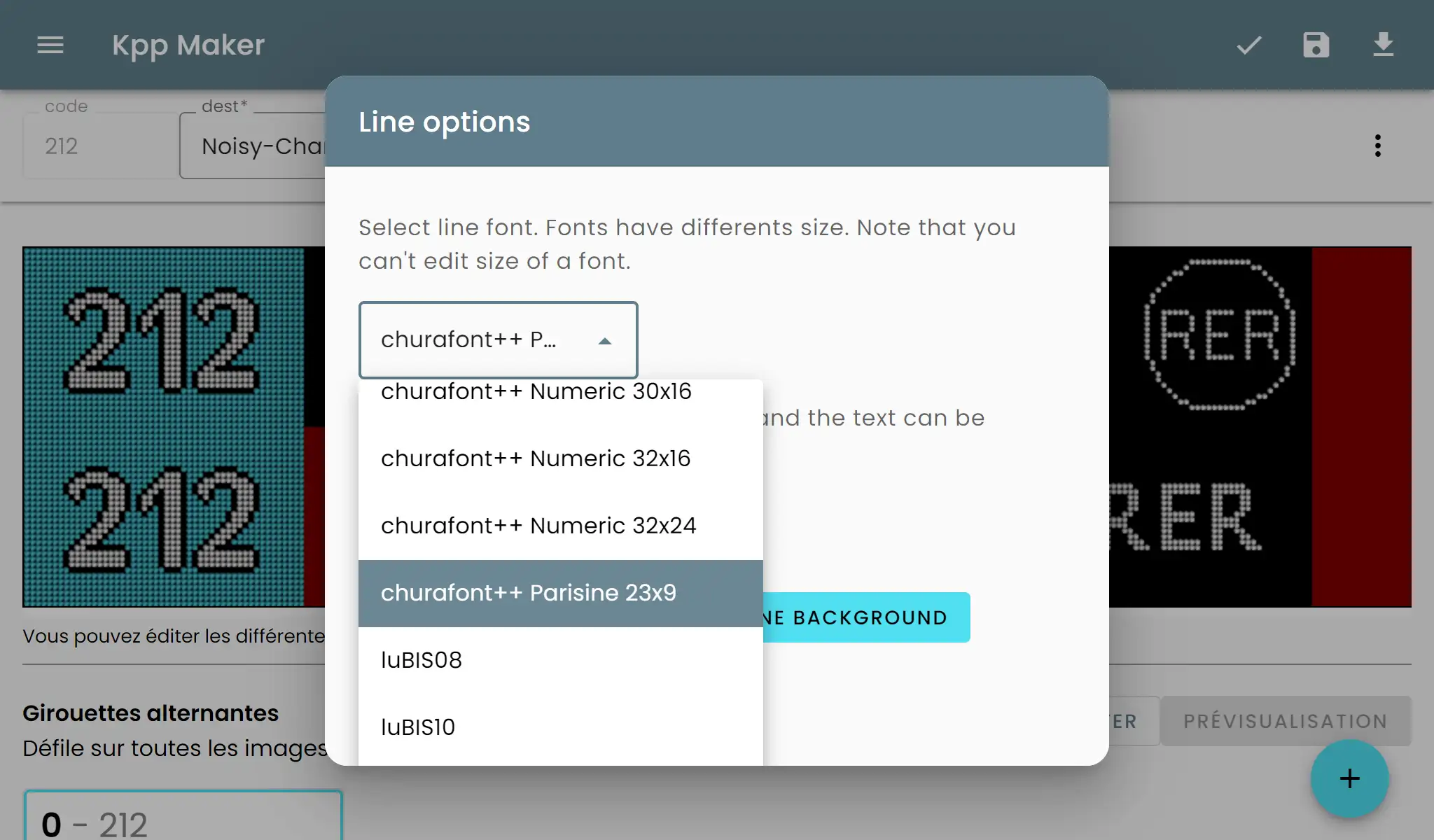Click the plus floating action button
1434x840 pixels.
(1349, 778)
